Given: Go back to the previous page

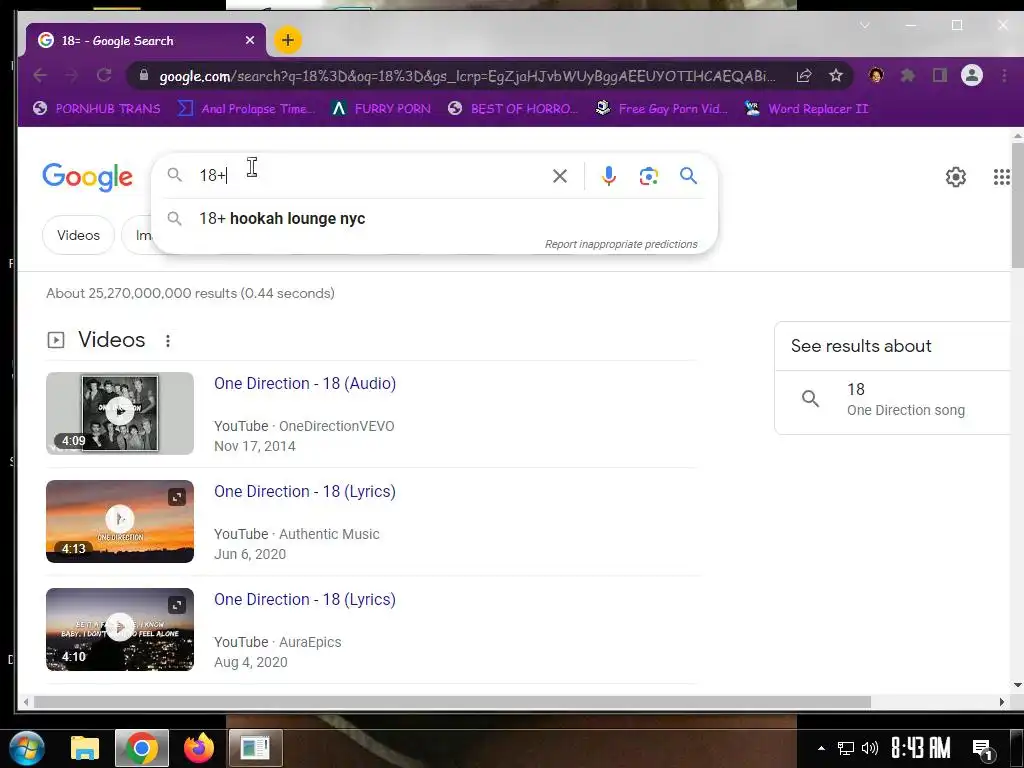Looking at the screenshot, I should point(40,76).
